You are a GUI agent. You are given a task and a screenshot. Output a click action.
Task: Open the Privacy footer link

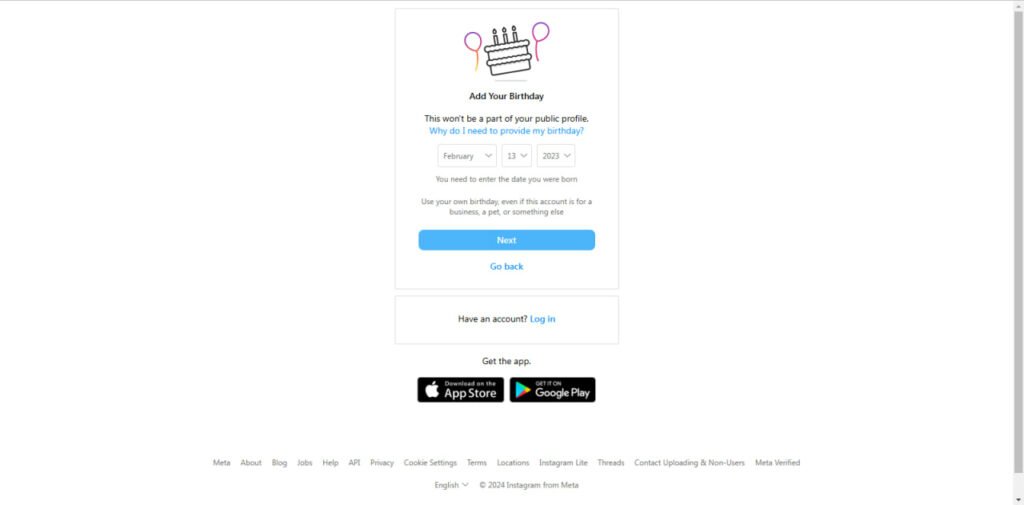click(382, 463)
